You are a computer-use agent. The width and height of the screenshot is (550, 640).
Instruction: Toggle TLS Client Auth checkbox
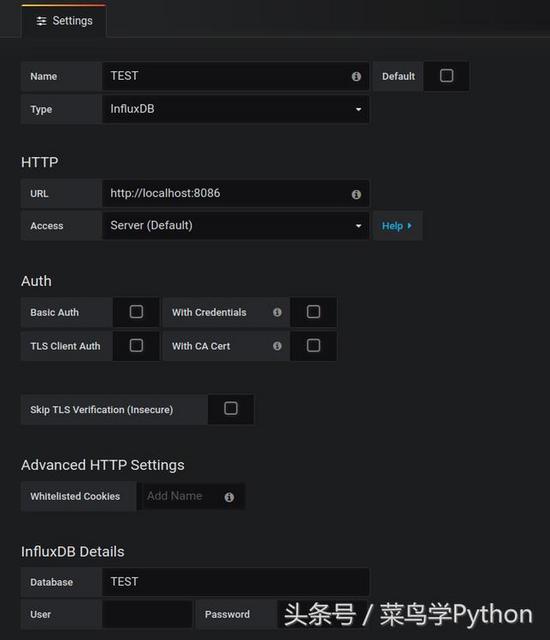click(136, 345)
